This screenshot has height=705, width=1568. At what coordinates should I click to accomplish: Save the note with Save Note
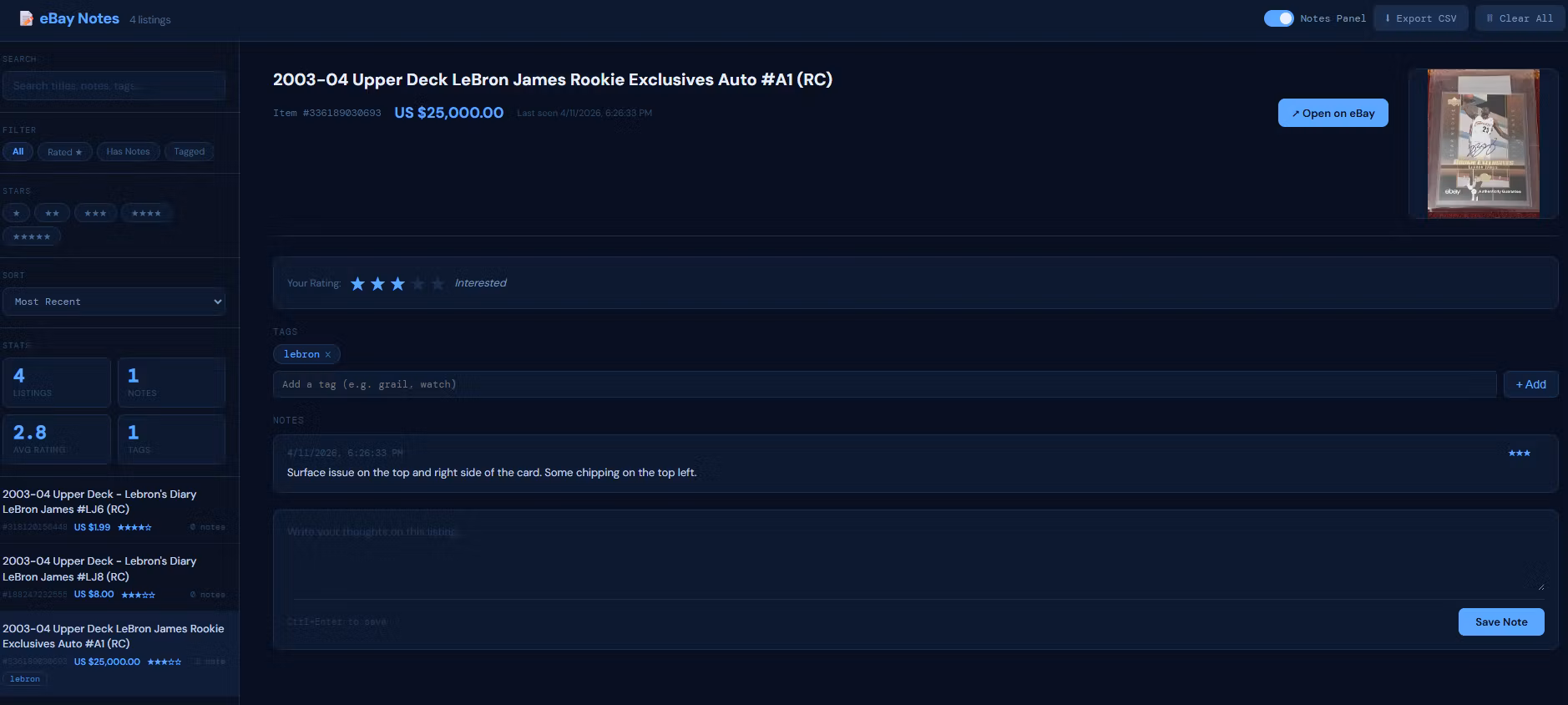1500,621
